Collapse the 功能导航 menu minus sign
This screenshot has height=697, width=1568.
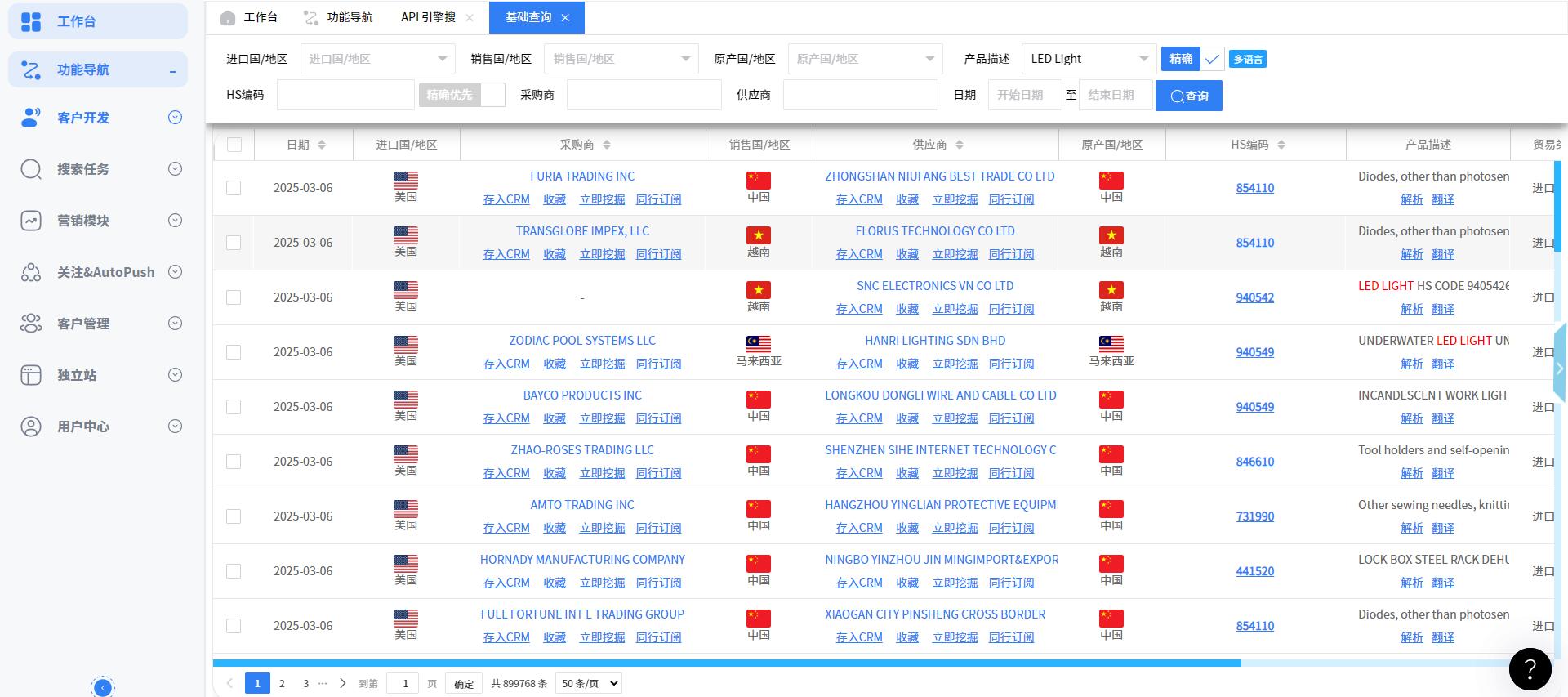[x=173, y=71]
